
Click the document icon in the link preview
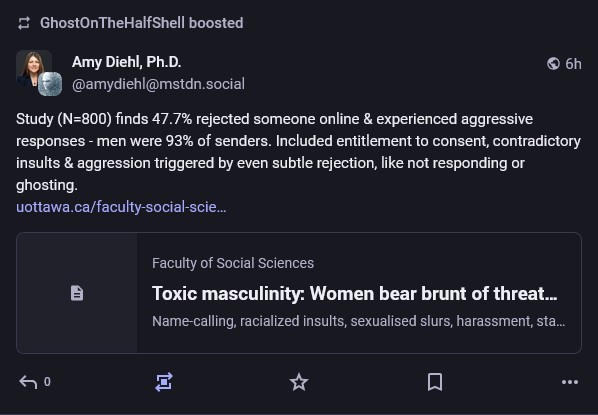[77, 293]
